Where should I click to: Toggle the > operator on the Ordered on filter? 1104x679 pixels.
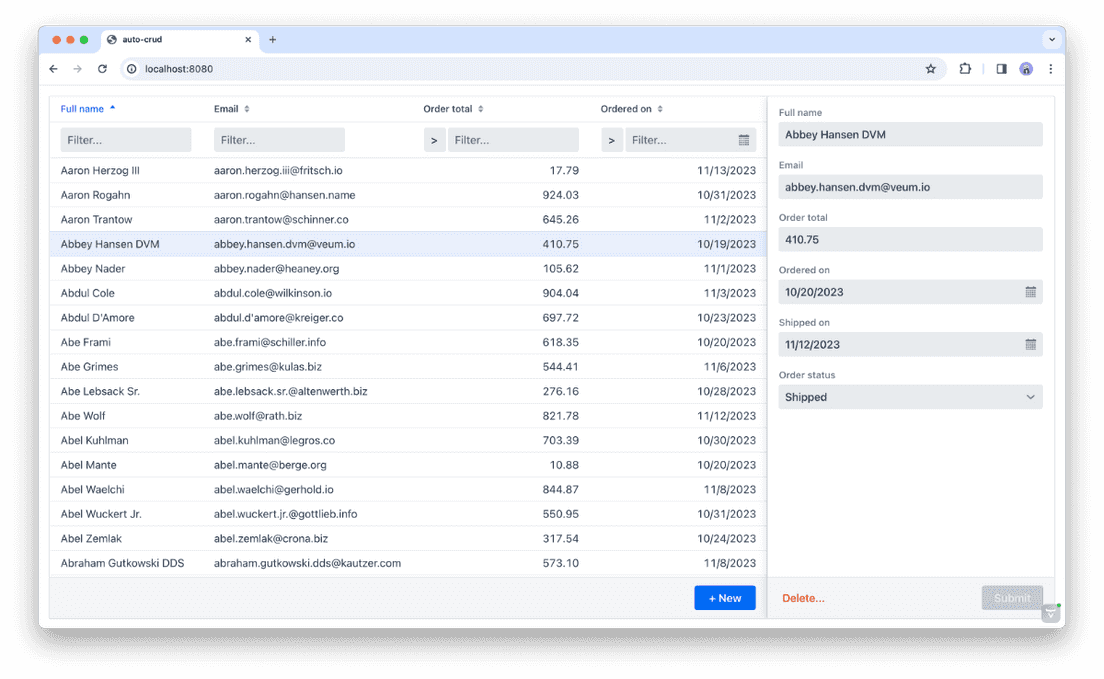pyautogui.click(x=611, y=140)
